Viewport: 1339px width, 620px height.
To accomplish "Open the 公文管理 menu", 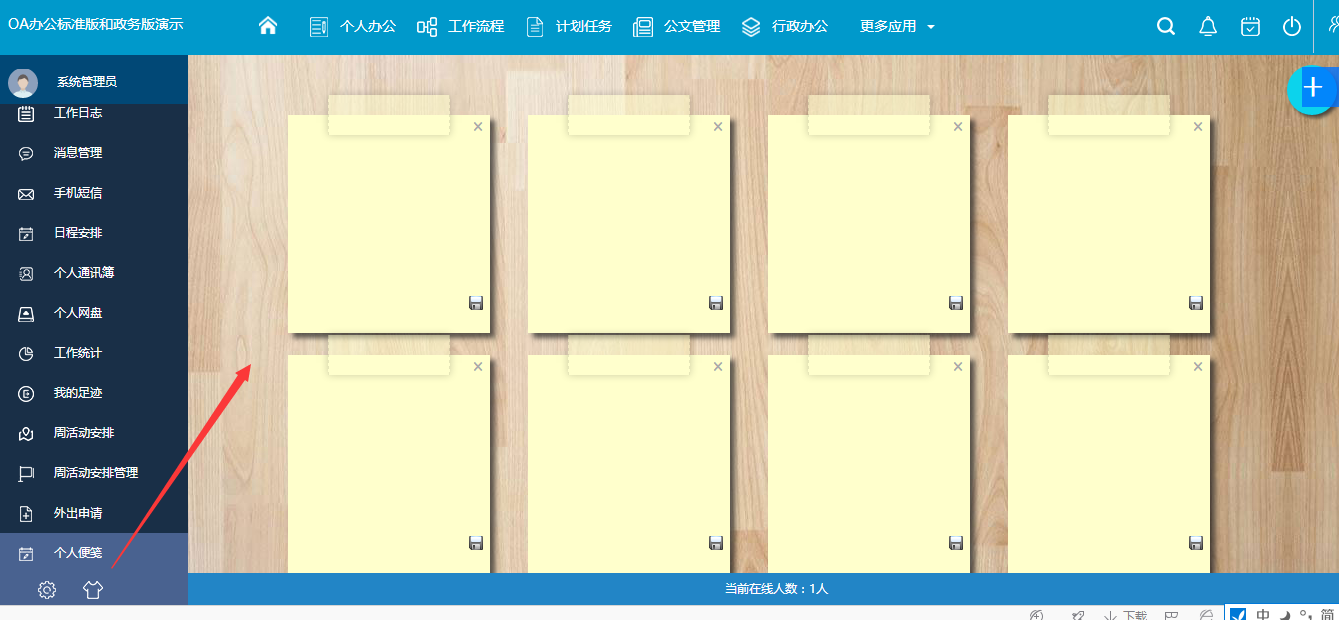I will (x=677, y=27).
